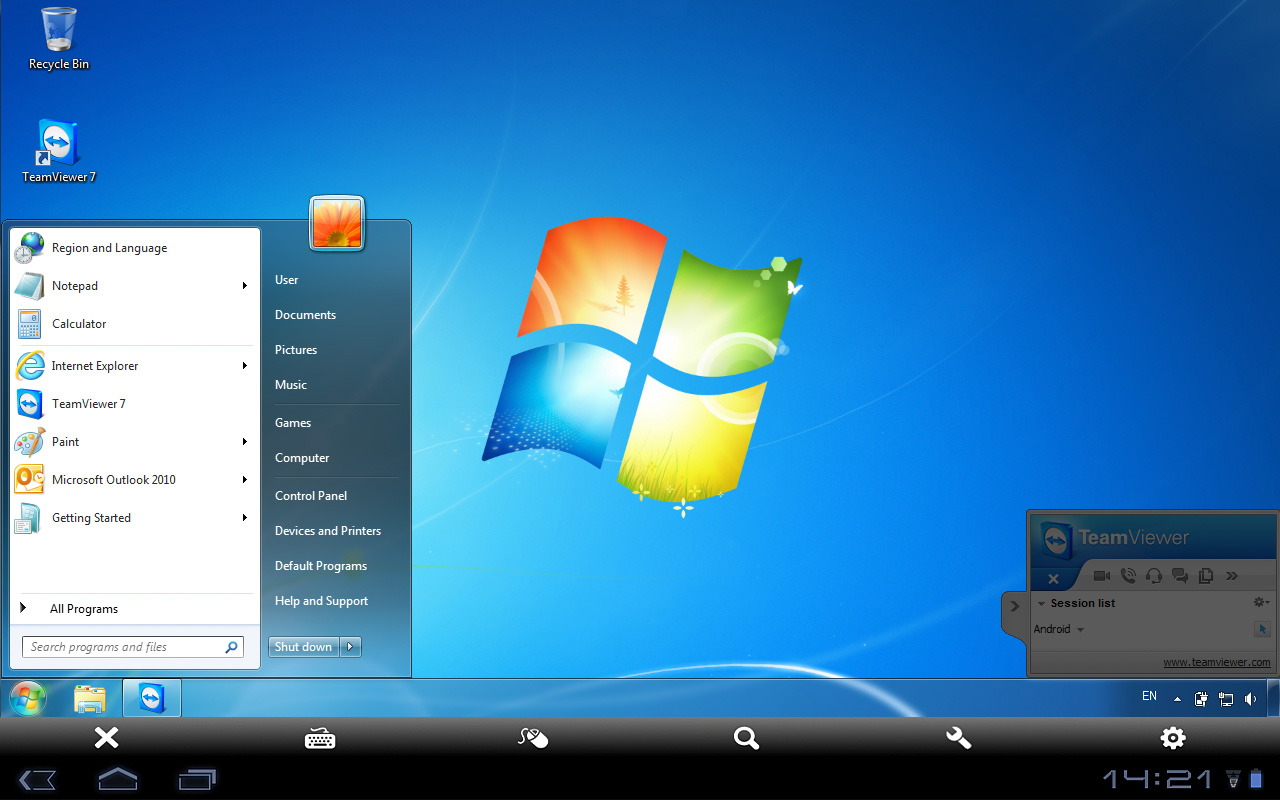Open the gear settings in bottom toolbar

[1172, 738]
